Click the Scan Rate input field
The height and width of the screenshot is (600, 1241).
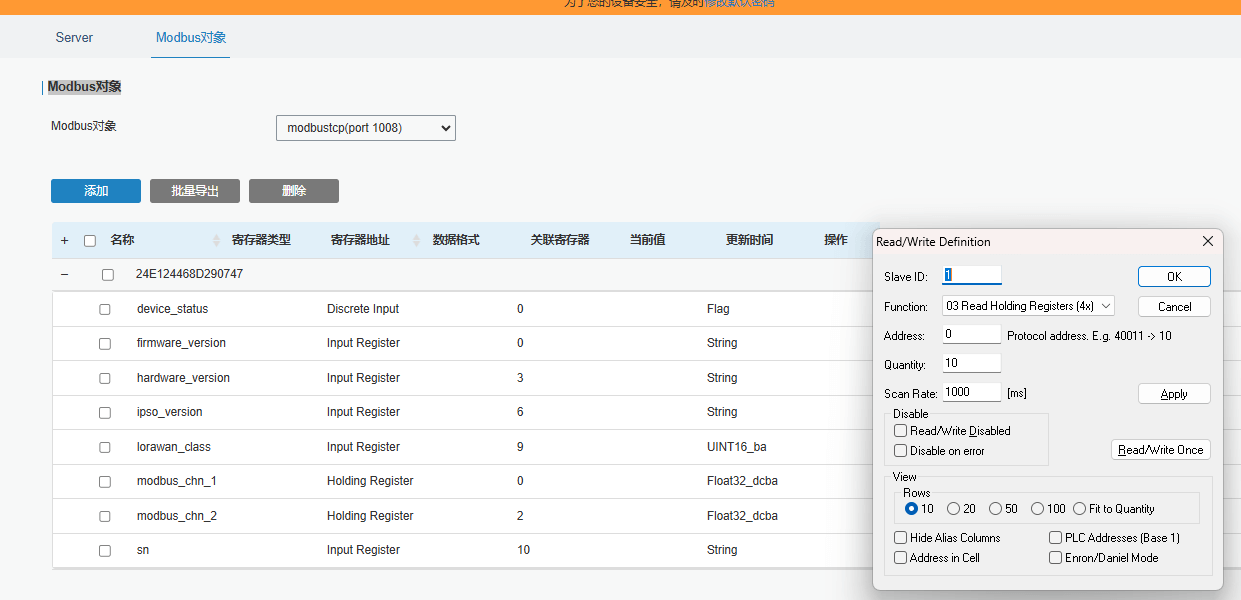pos(971,393)
